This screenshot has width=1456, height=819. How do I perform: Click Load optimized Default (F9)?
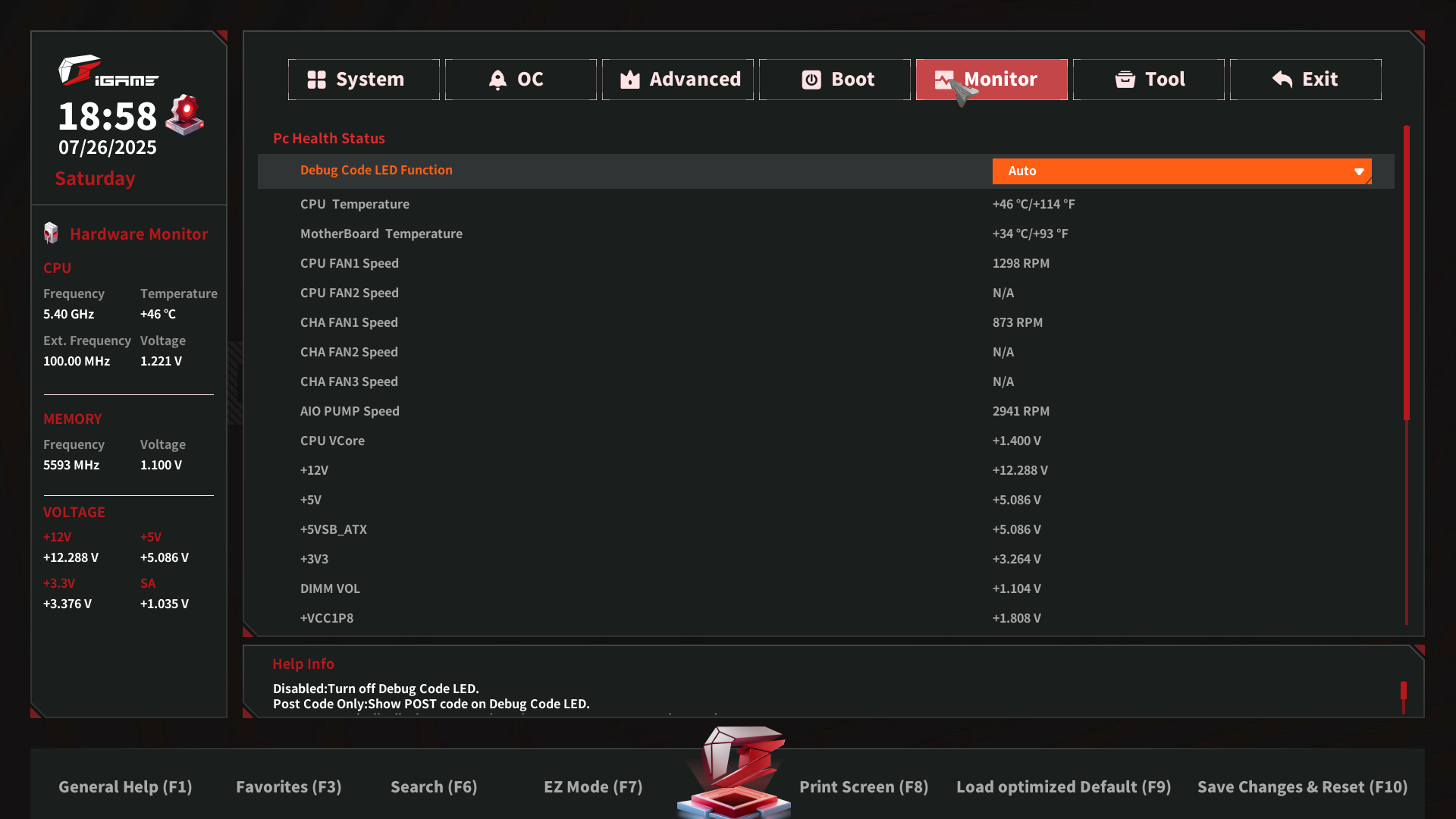point(1063,787)
